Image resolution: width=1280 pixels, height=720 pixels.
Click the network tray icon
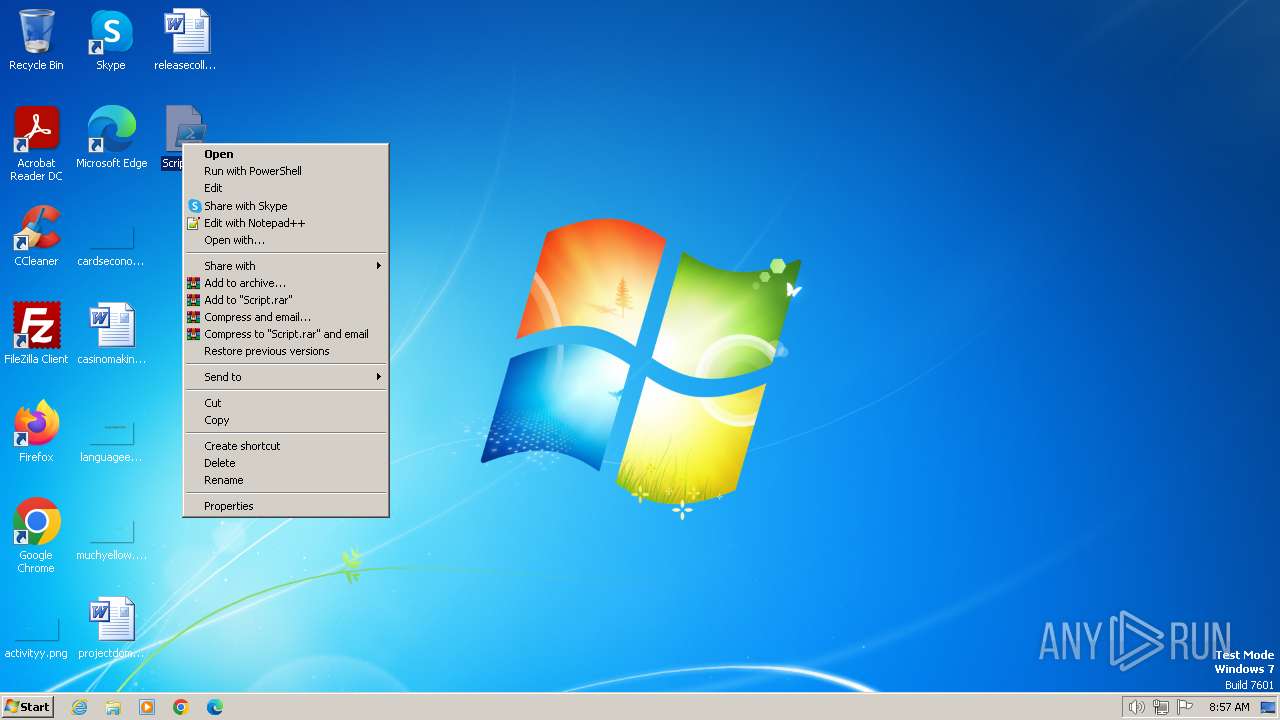1161,707
